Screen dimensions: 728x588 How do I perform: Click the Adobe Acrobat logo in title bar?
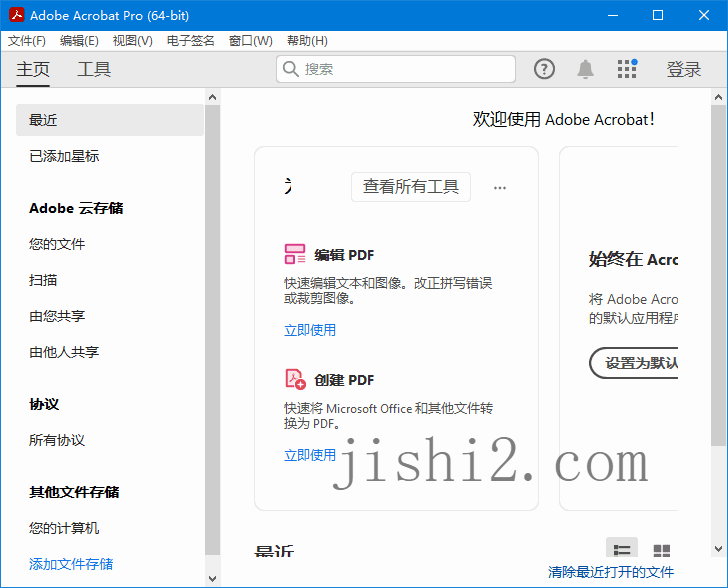pyautogui.click(x=17, y=15)
